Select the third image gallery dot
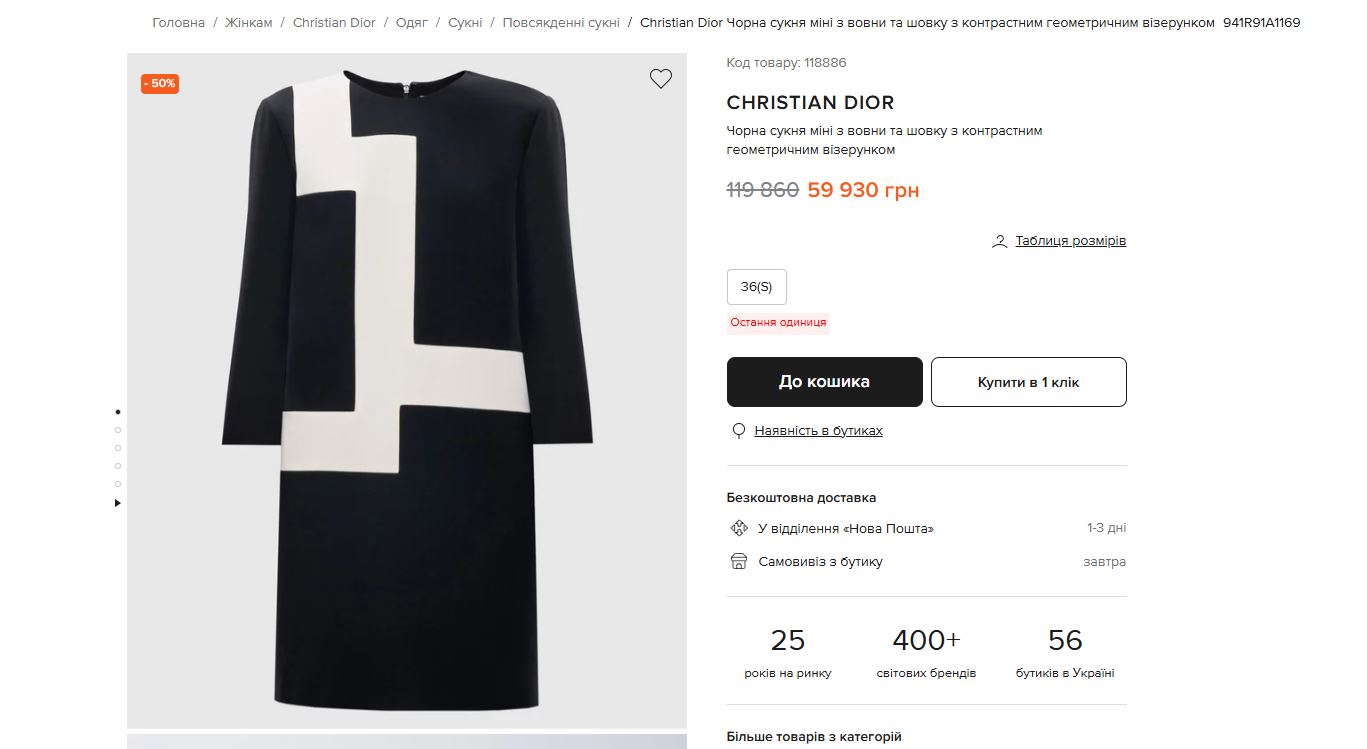Screen dimensions: 1367x749 [x=118, y=448]
